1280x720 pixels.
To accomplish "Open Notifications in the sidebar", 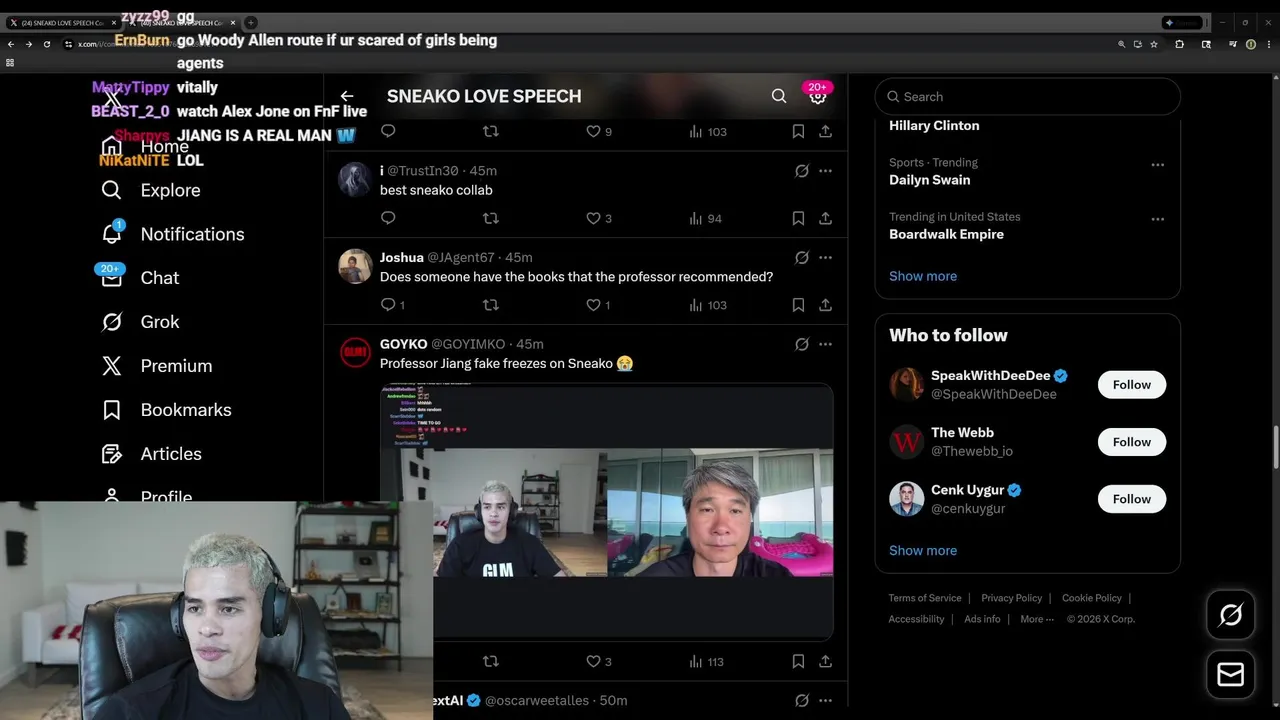I will tap(172, 234).
